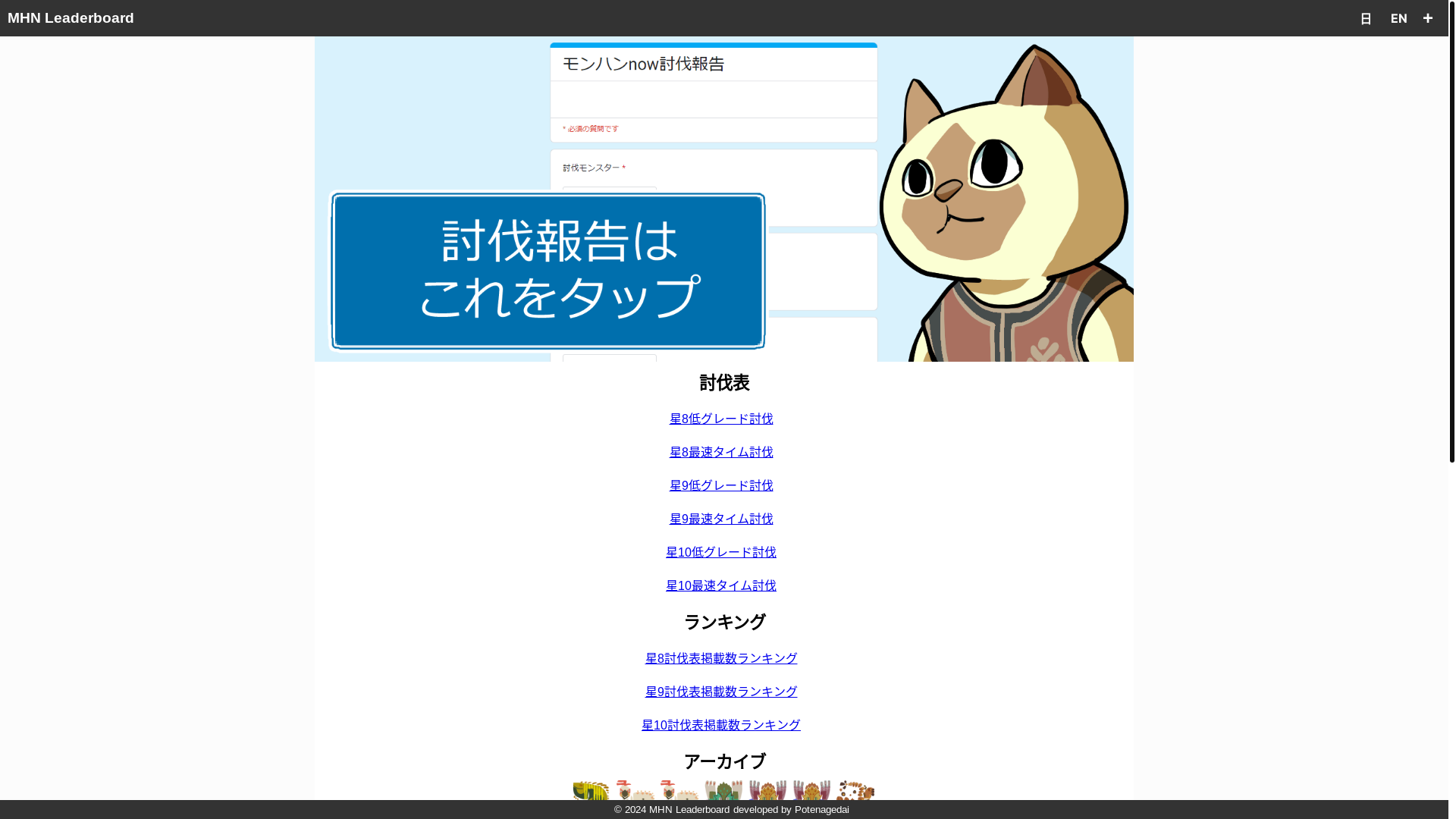The width and height of the screenshot is (1456, 819).
Task: Select the first red-crested bird monster icon
Action: coord(635,790)
